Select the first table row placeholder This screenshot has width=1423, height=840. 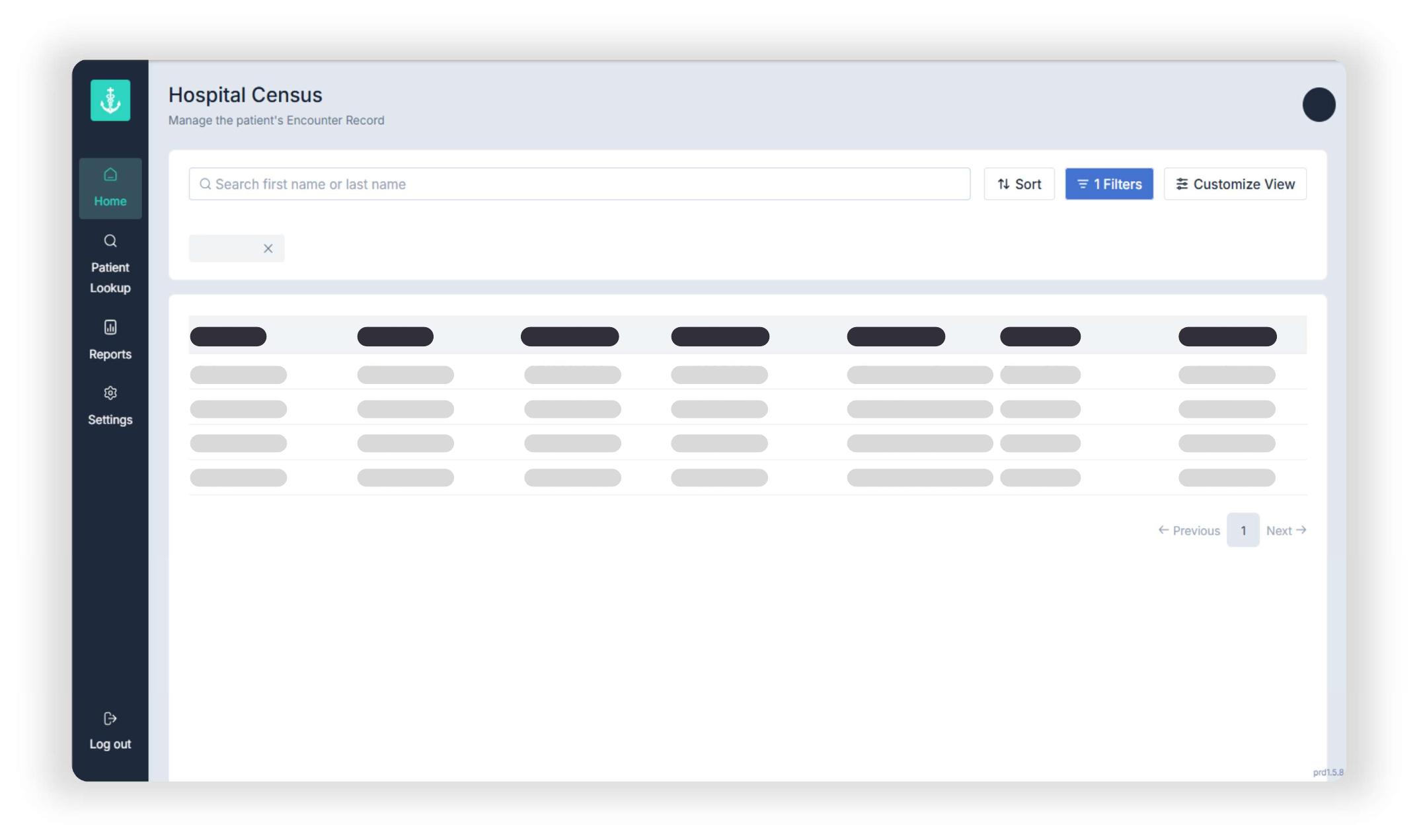pos(748,375)
